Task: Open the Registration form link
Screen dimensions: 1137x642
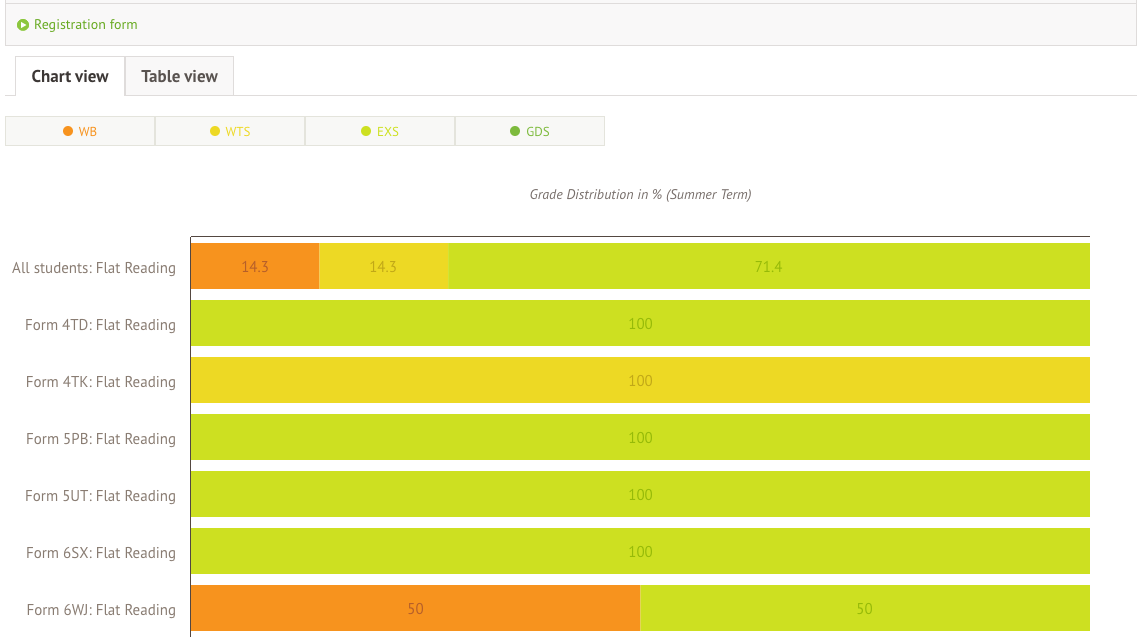Action: (86, 25)
